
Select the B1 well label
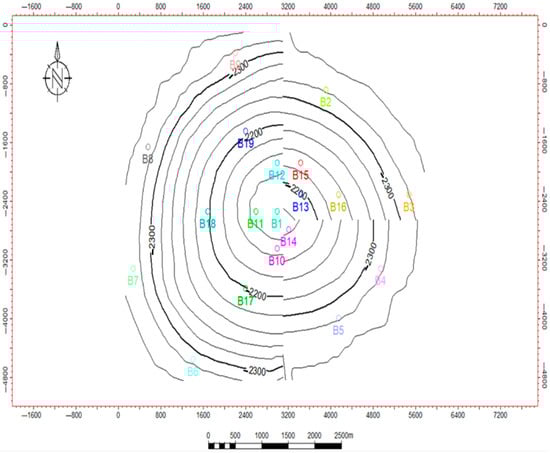(277, 224)
